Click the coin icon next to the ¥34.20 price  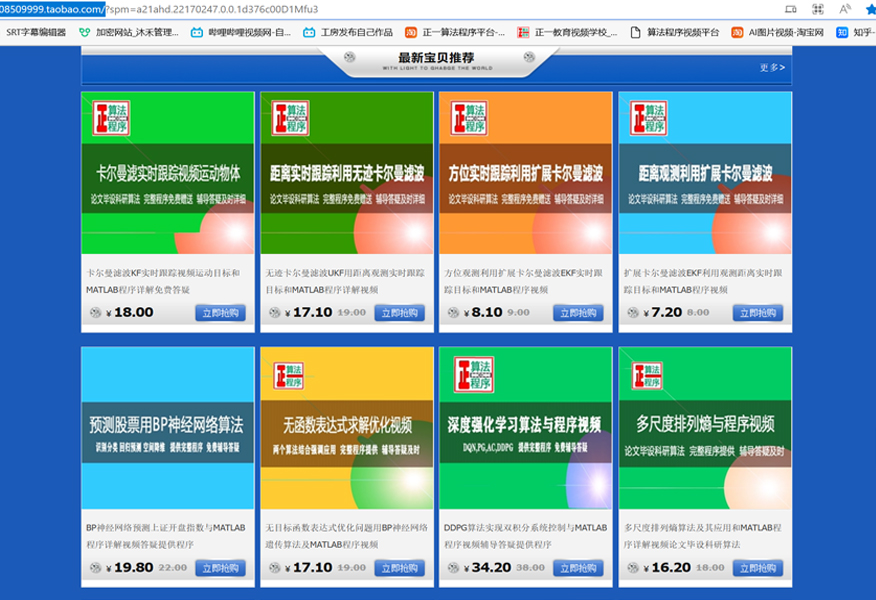tap(453, 568)
